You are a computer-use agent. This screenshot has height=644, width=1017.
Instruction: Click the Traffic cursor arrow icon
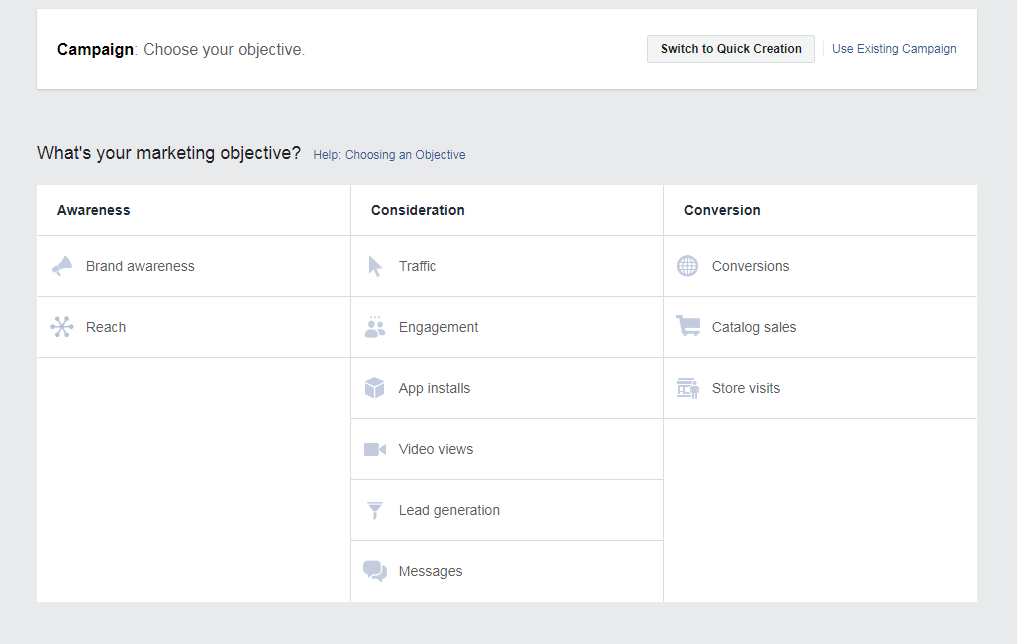pyautogui.click(x=375, y=266)
